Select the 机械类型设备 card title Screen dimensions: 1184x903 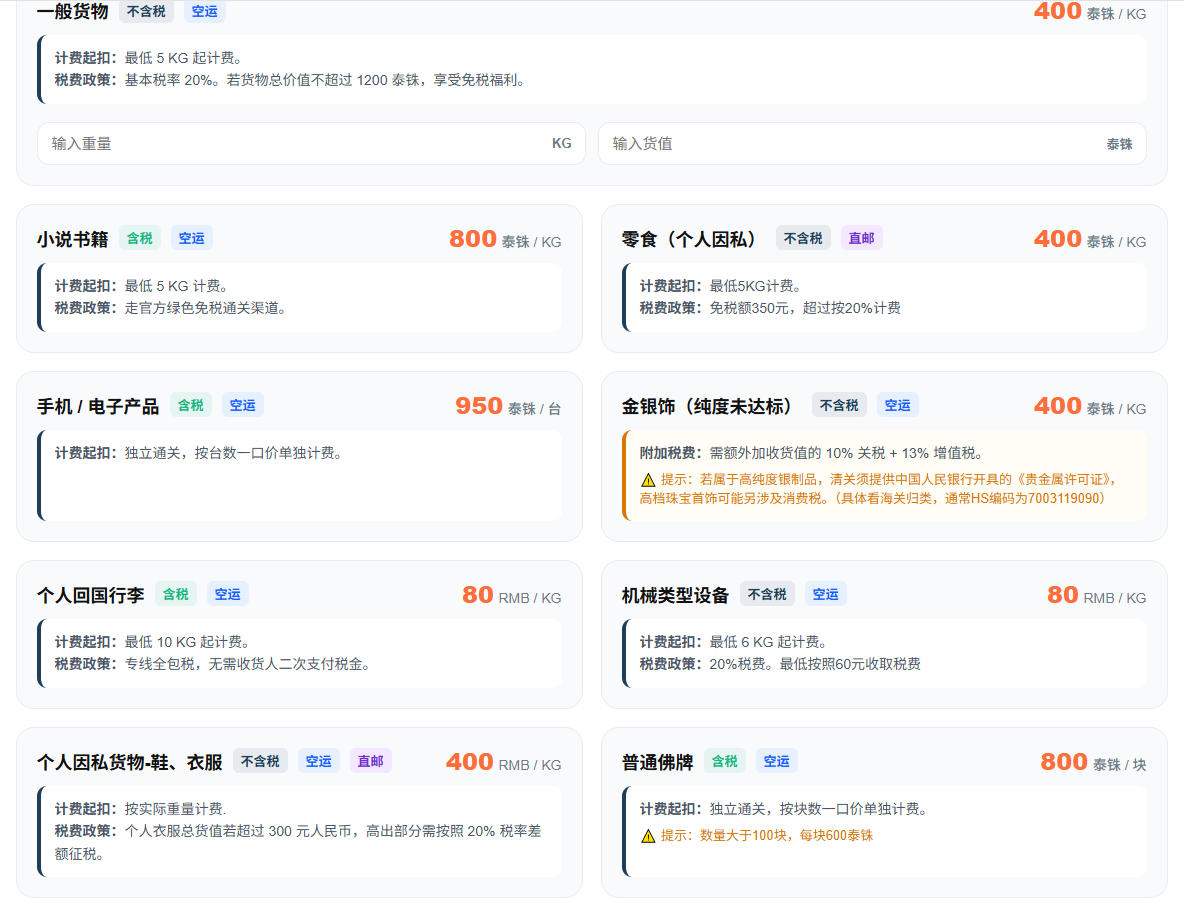tap(675, 595)
